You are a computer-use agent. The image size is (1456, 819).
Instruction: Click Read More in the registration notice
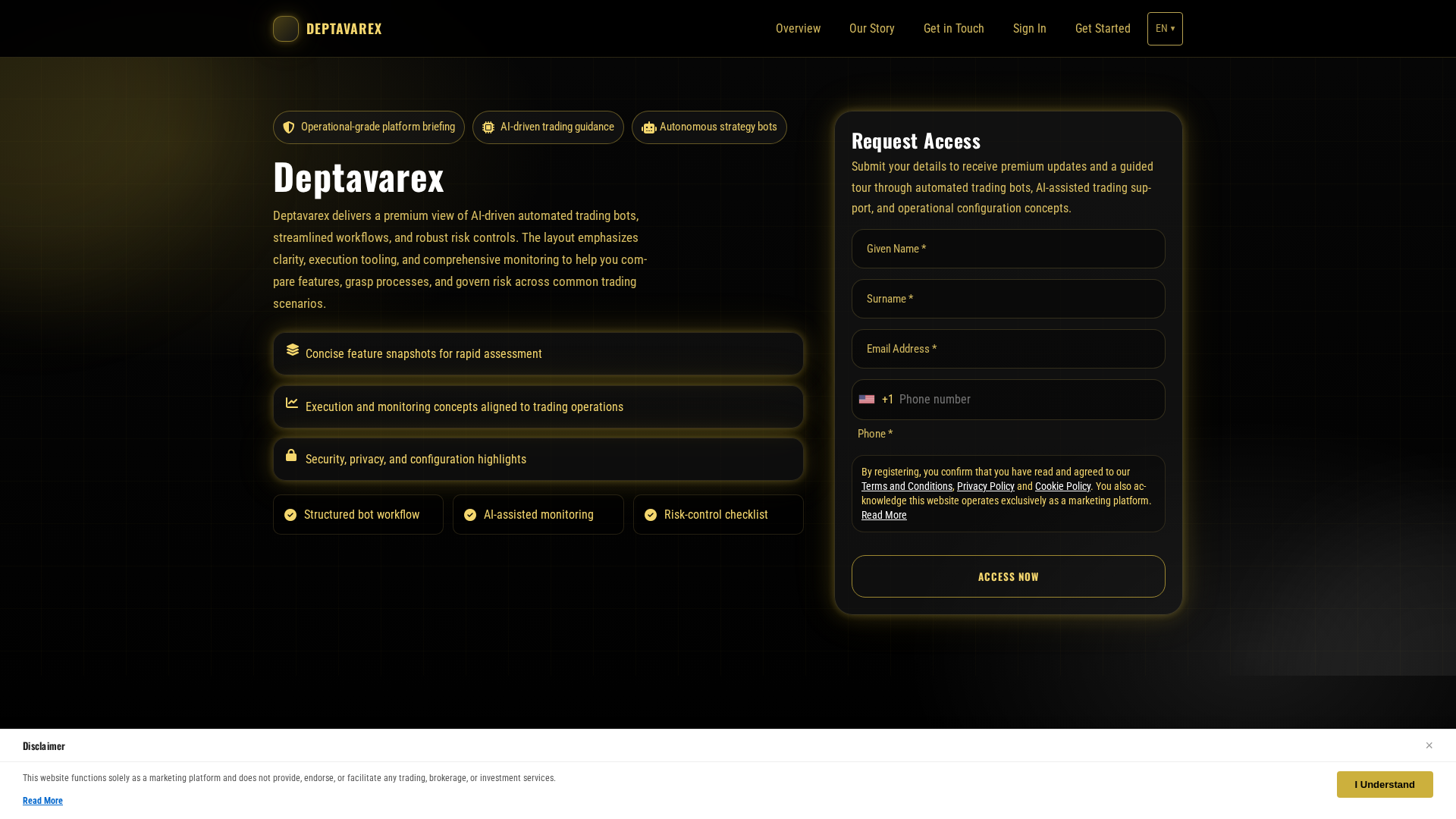[884, 515]
